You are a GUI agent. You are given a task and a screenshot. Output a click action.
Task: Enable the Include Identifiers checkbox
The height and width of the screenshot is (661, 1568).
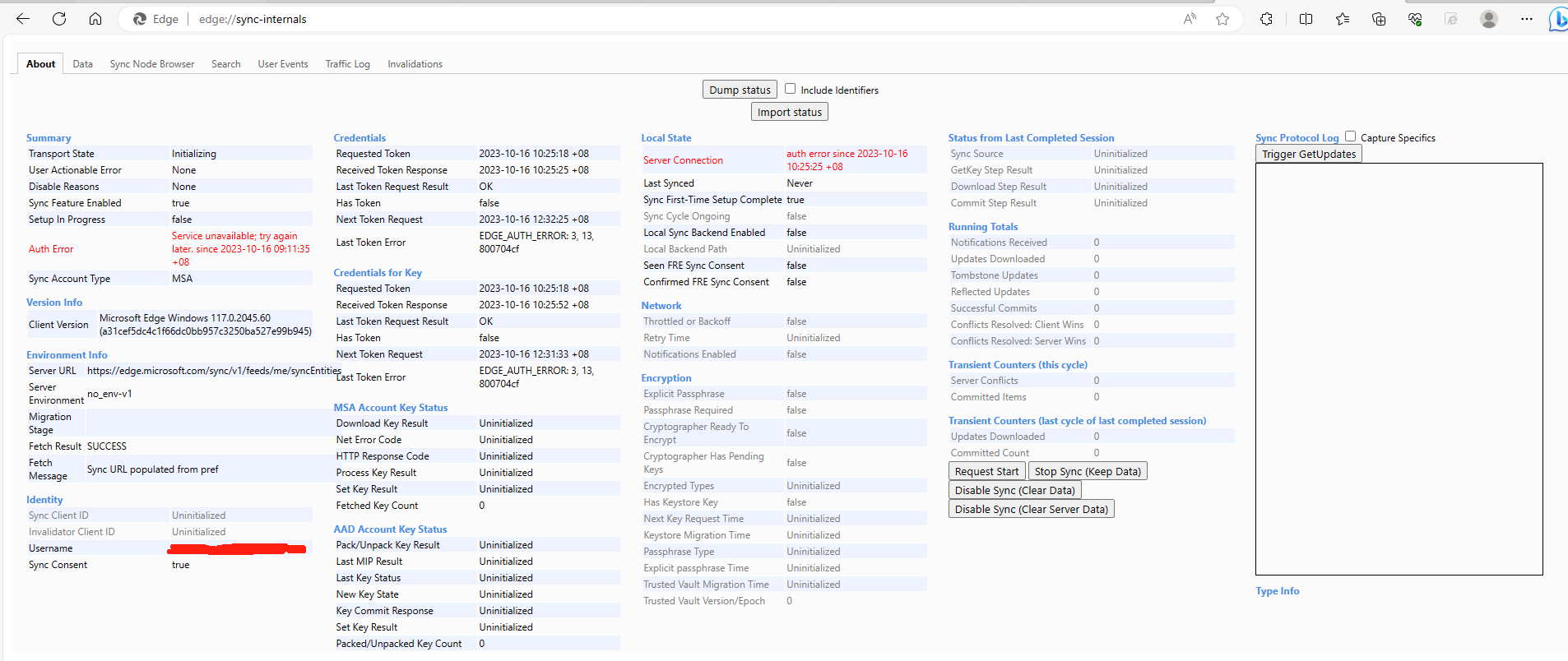click(790, 89)
